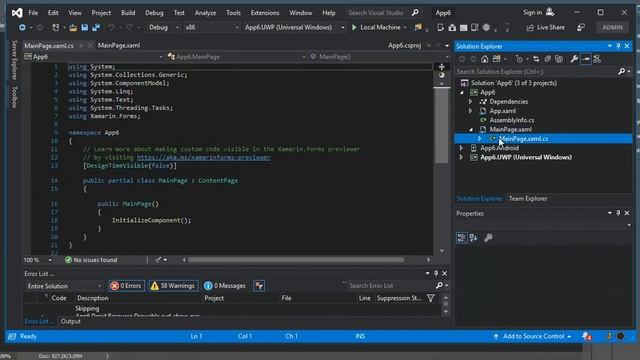Expand App6.UWP (Universal Windows) project node

pyautogui.click(x=461, y=157)
